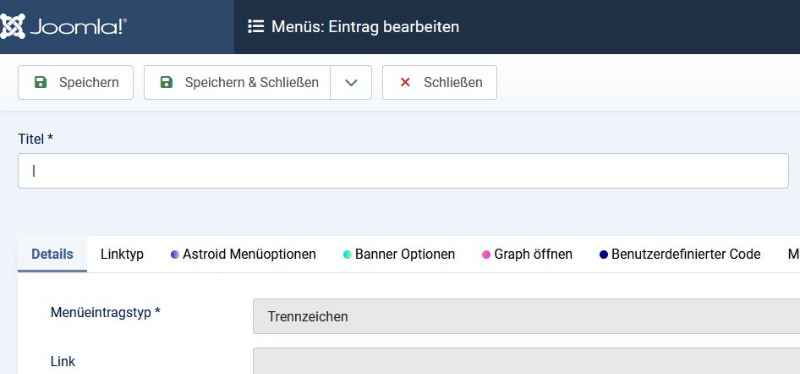Viewport: 800px width, 374px height.
Task: Click the Schließen button
Action: tap(439, 82)
